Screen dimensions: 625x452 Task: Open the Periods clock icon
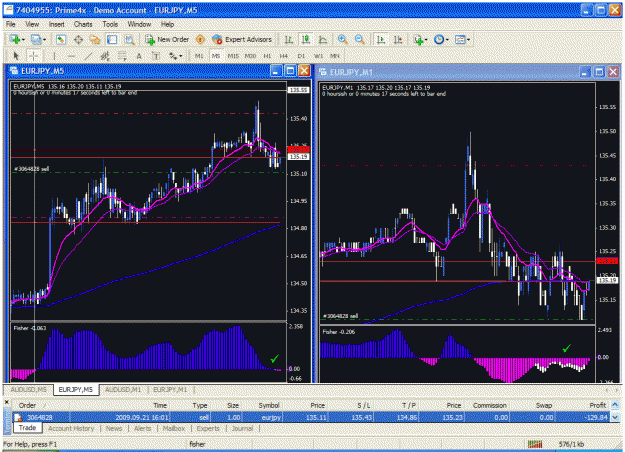[x=438, y=39]
